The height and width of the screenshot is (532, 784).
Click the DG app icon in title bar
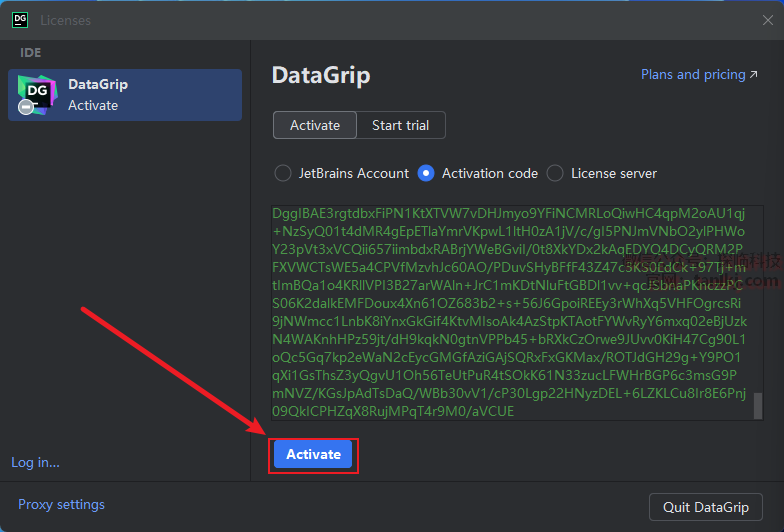pyautogui.click(x=19, y=20)
